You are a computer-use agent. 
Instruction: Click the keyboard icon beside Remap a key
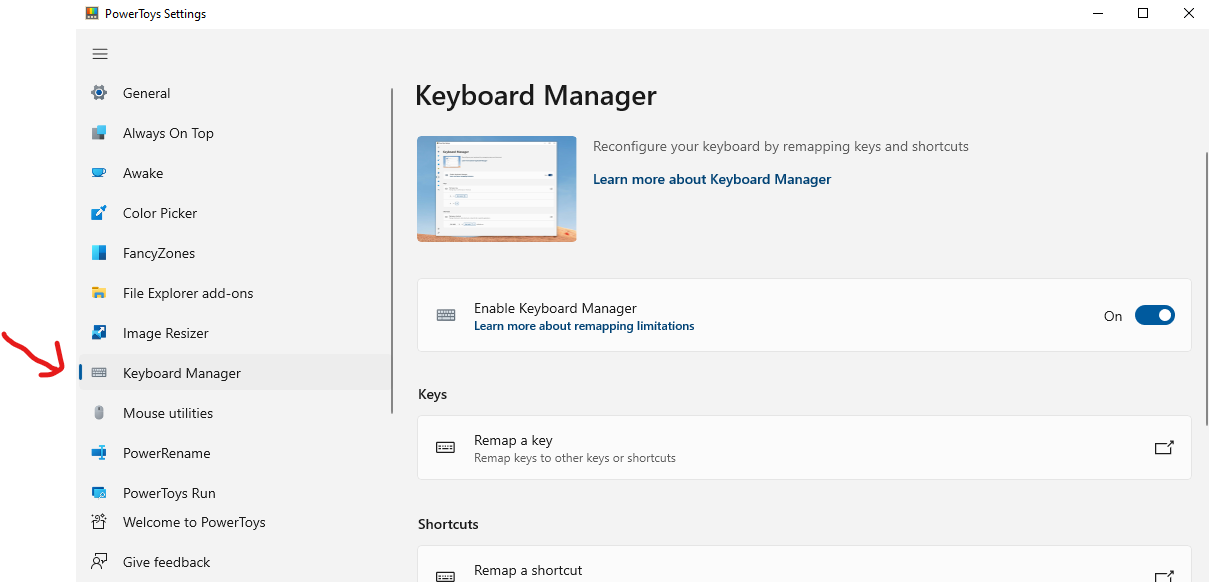[446, 448]
